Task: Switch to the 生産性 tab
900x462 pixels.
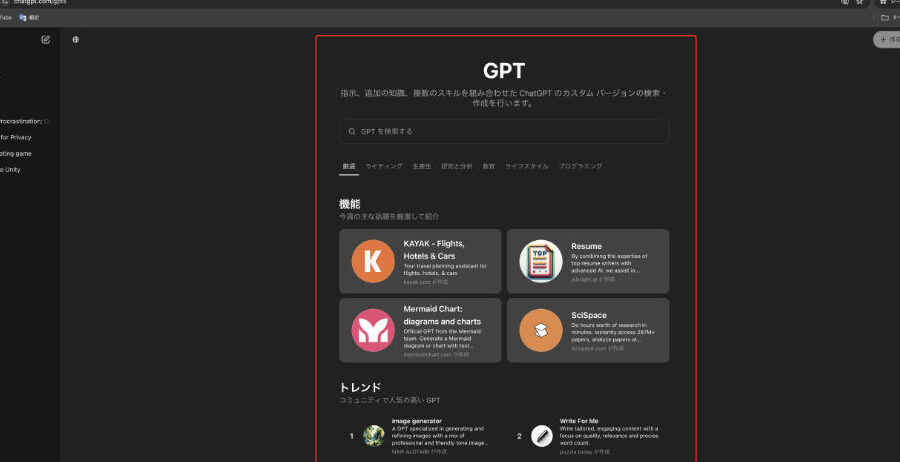Action: [x=422, y=166]
